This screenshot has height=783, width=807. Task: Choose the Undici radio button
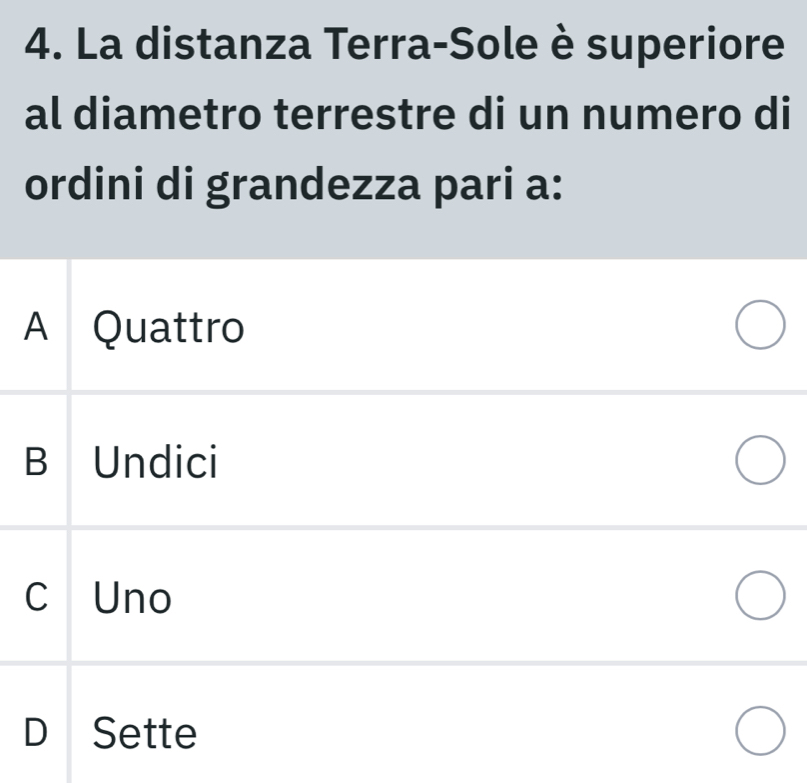pos(760,464)
